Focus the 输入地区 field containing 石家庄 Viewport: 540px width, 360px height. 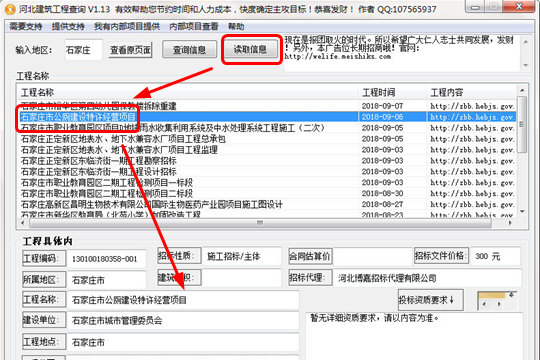83,50
